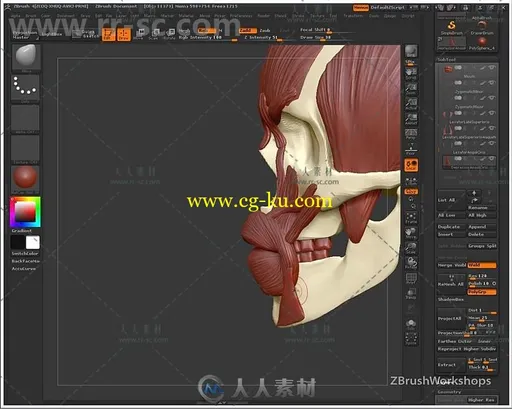Toggle the orange XYZ rotation button
The height and width of the screenshot is (409, 512).
coord(411,191)
